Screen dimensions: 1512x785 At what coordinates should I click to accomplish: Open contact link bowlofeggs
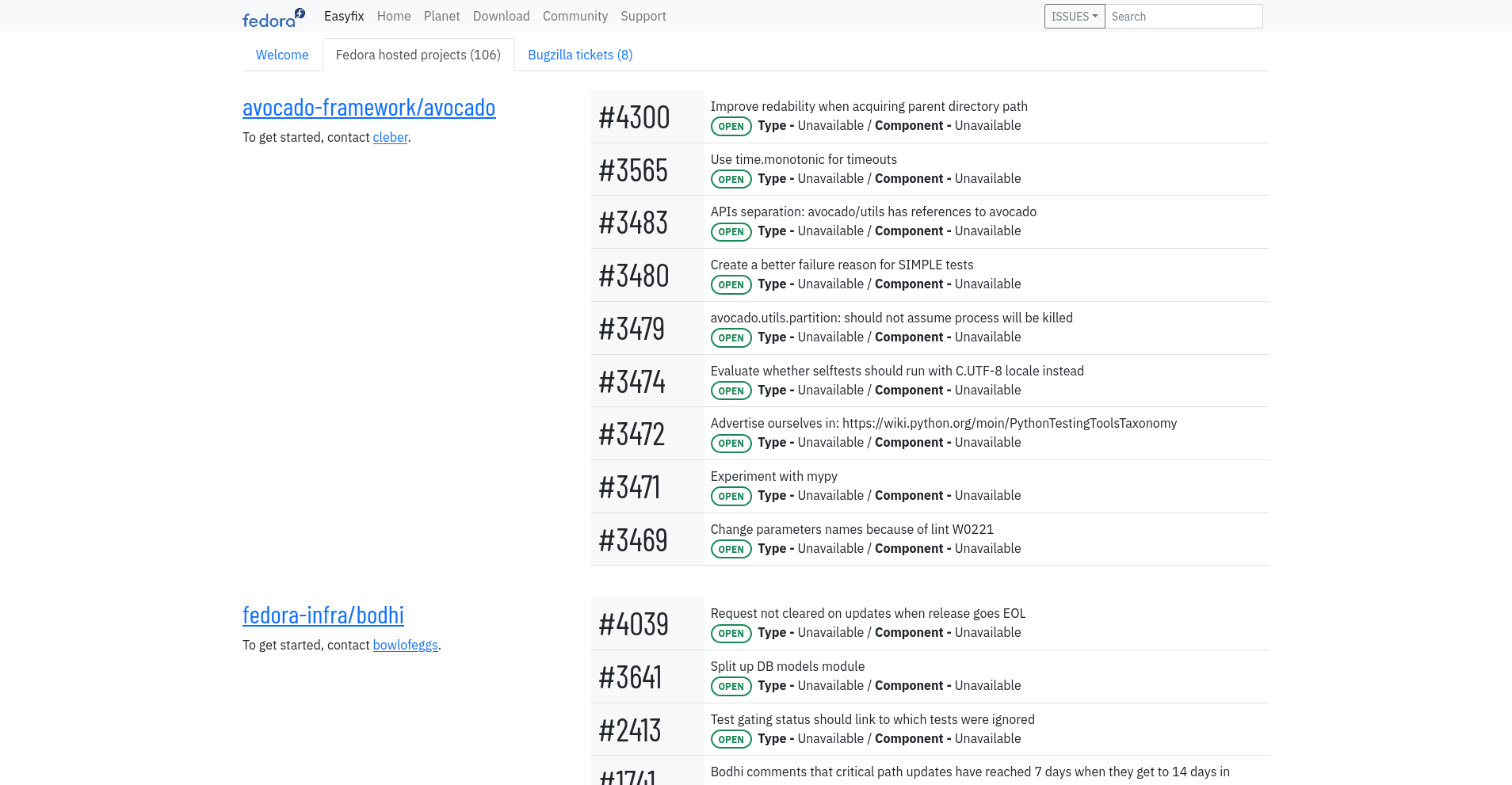406,645
